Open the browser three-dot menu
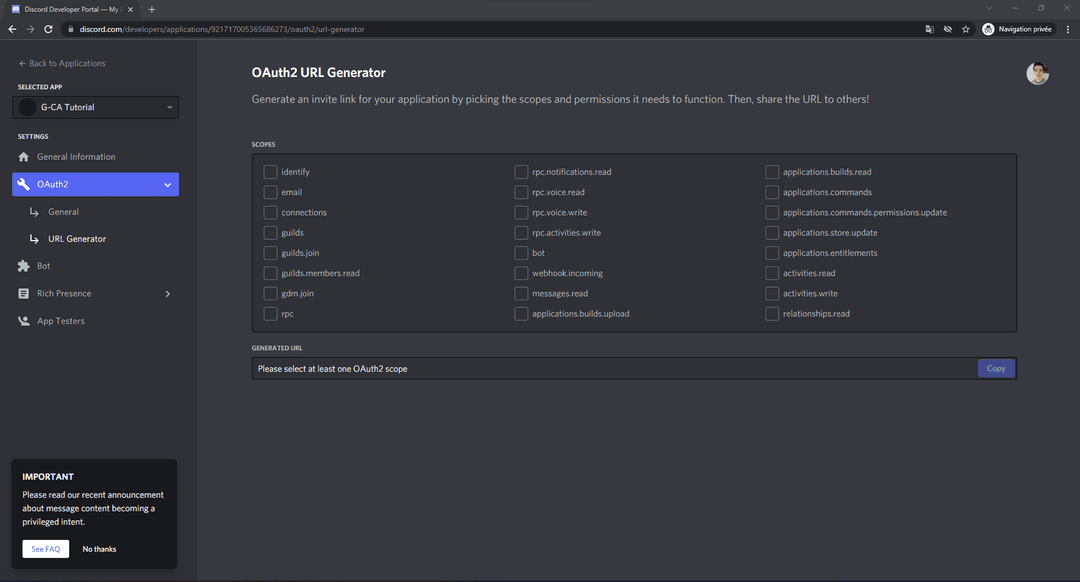Image resolution: width=1080 pixels, height=582 pixels. (1068, 29)
